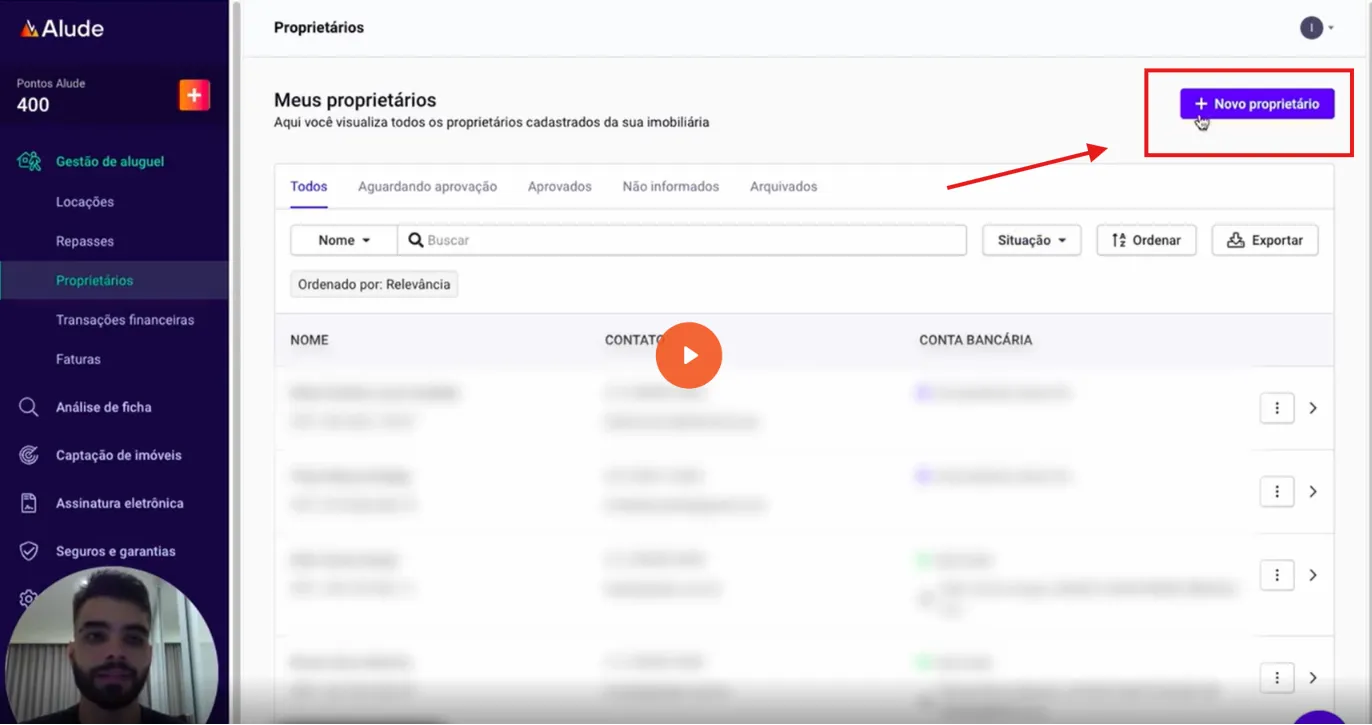Click into the Buscar search field
1372x725 pixels.
click(x=682, y=240)
